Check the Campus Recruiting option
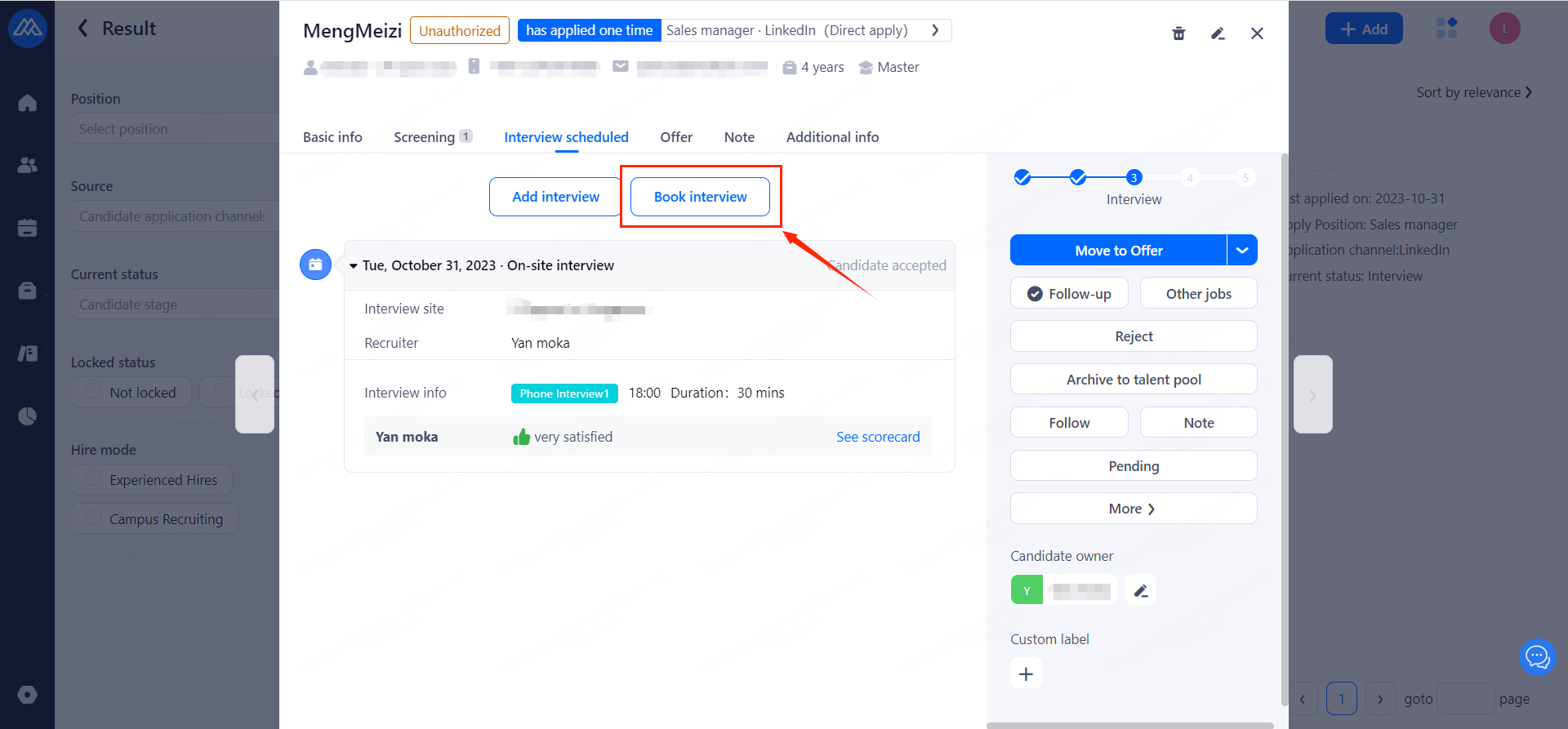The image size is (1568, 729). [x=154, y=519]
